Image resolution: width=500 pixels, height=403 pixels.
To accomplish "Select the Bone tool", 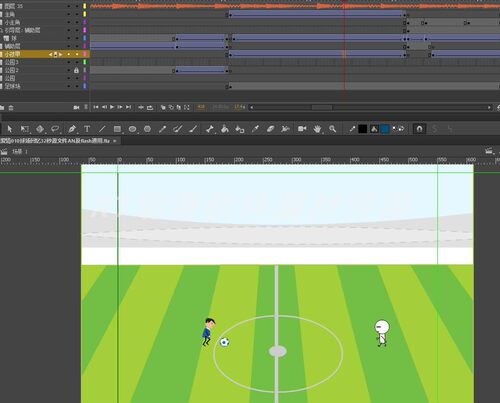I will [210, 129].
